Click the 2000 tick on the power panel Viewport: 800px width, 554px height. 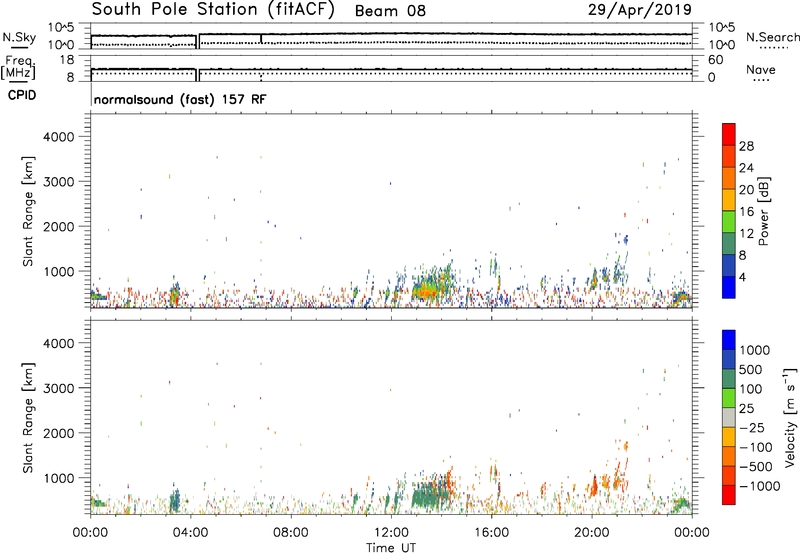coord(59,226)
